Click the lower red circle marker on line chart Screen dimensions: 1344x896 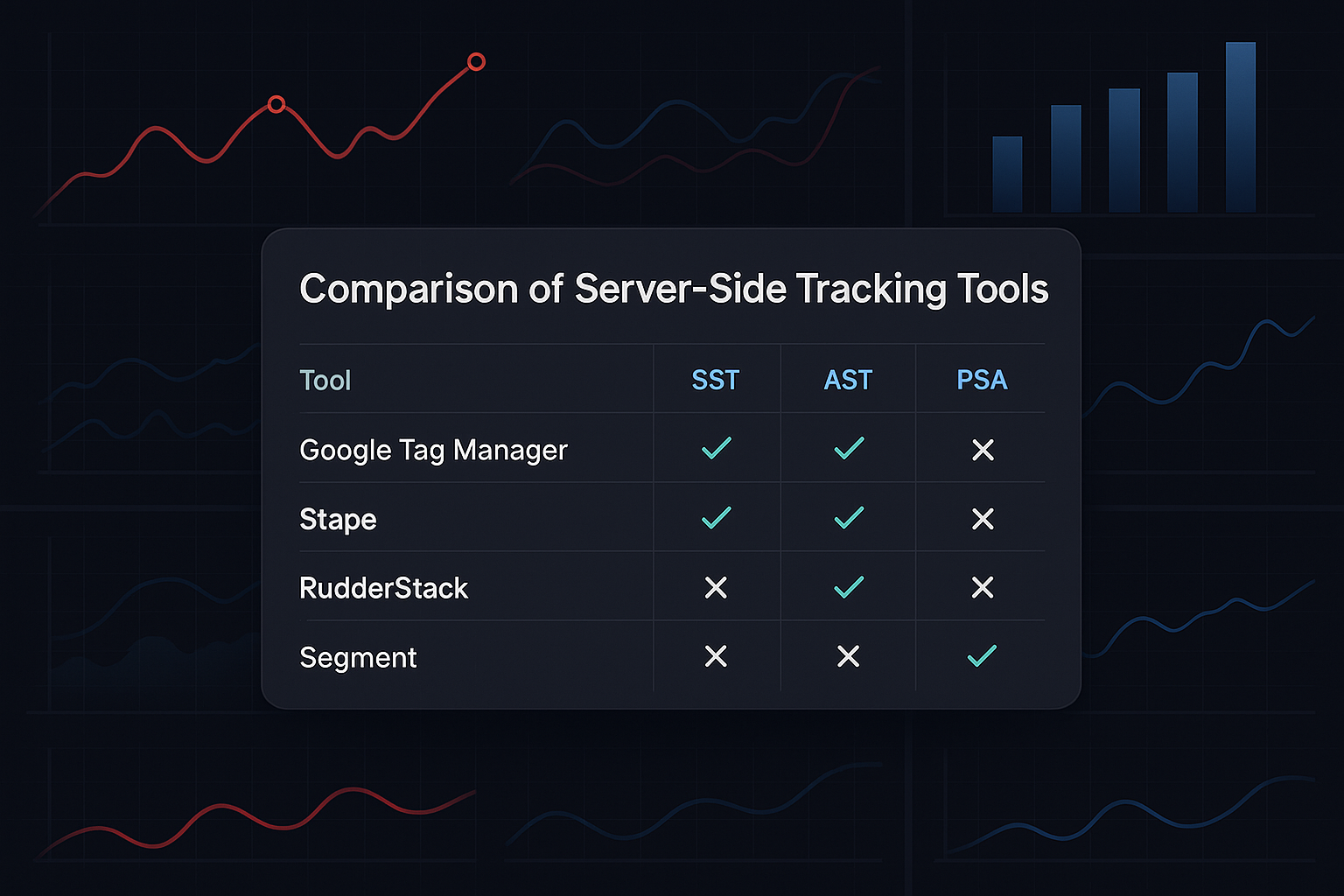pyautogui.click(x=276, y=104)
